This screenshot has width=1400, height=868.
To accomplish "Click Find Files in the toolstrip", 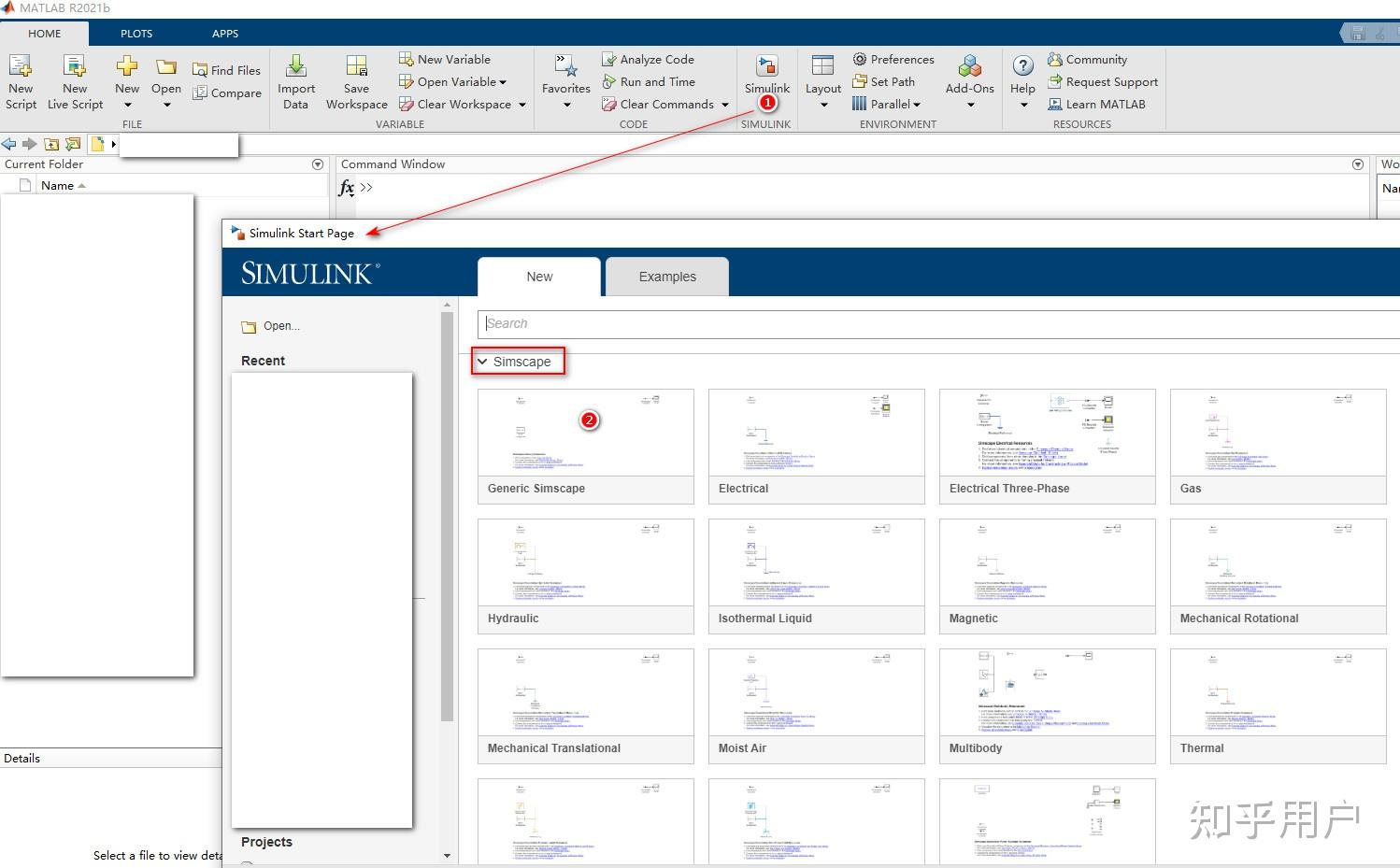I will pos(226,70).
